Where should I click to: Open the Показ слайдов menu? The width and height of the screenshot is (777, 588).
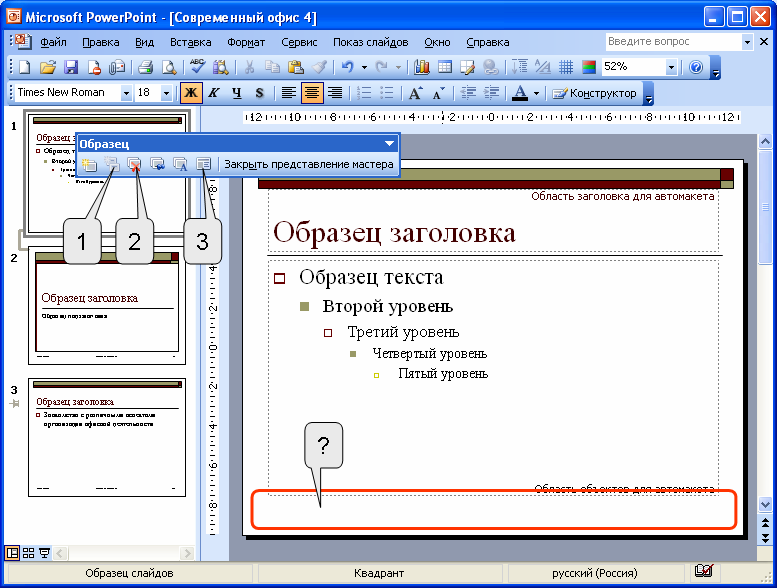(x=371, y=42)
